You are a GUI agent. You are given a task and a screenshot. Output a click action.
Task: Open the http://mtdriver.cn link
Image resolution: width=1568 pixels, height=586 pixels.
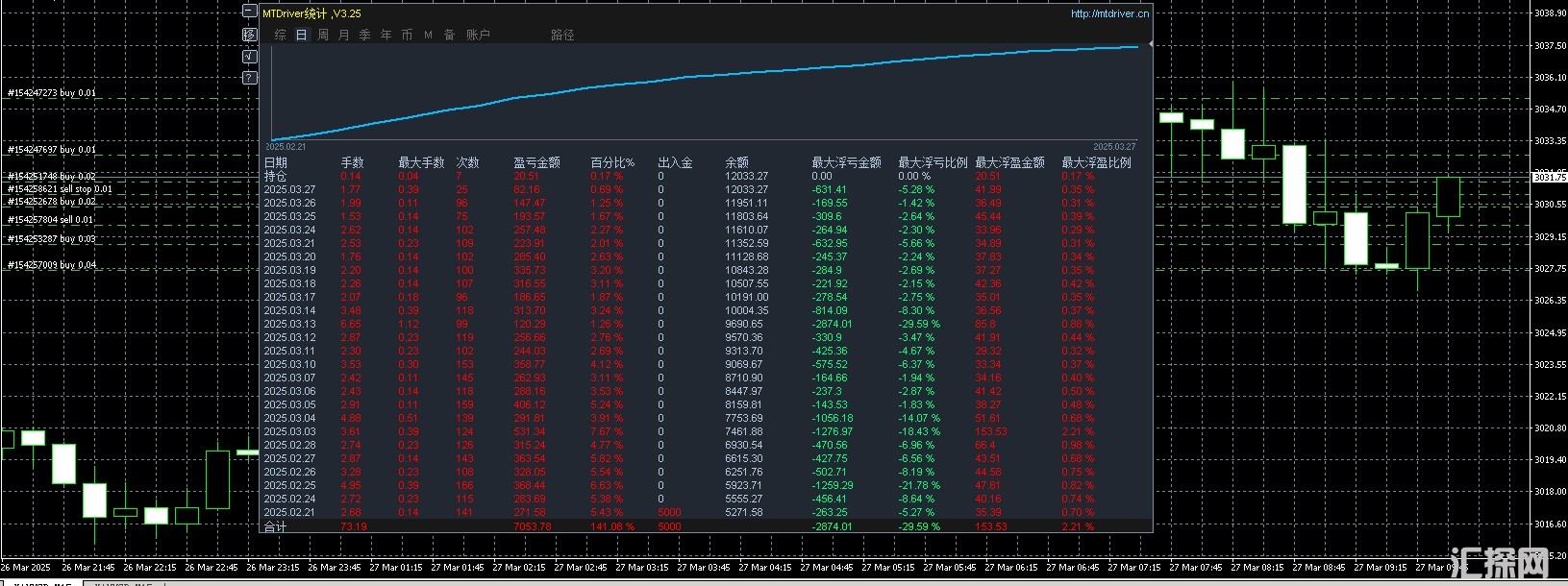tap(1109, 13)
